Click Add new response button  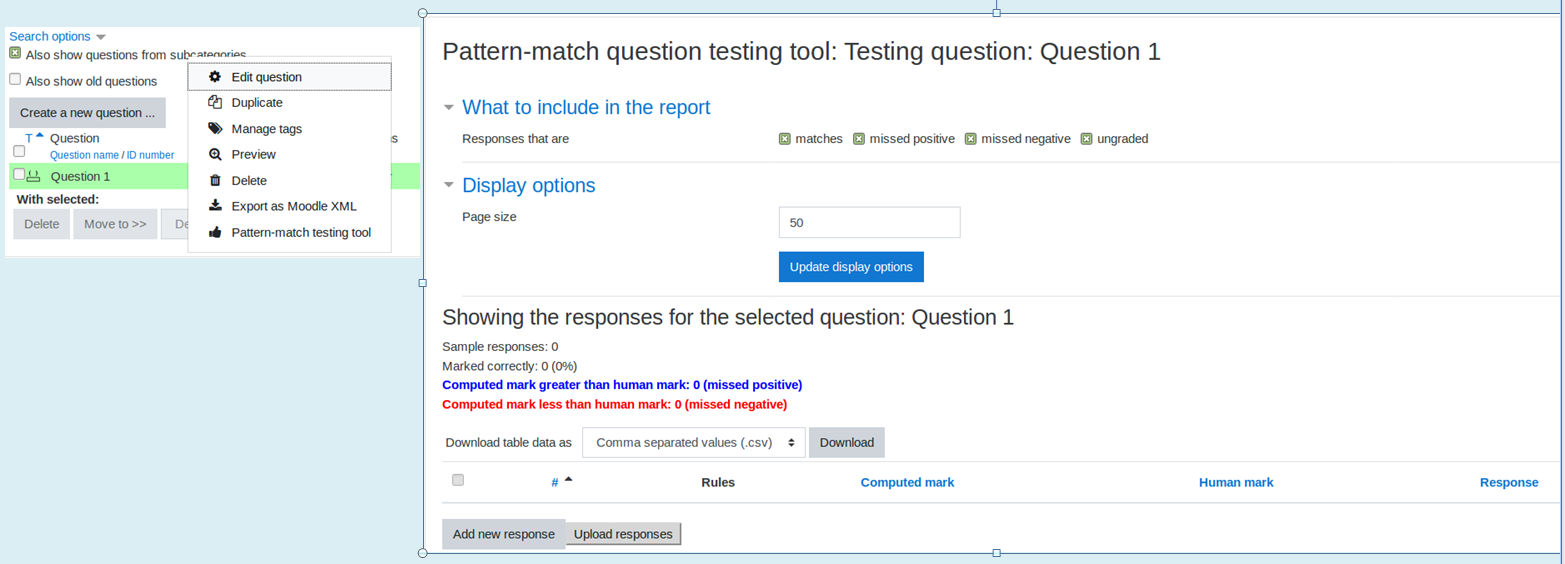pyautogui.click(x=503, y=534)
